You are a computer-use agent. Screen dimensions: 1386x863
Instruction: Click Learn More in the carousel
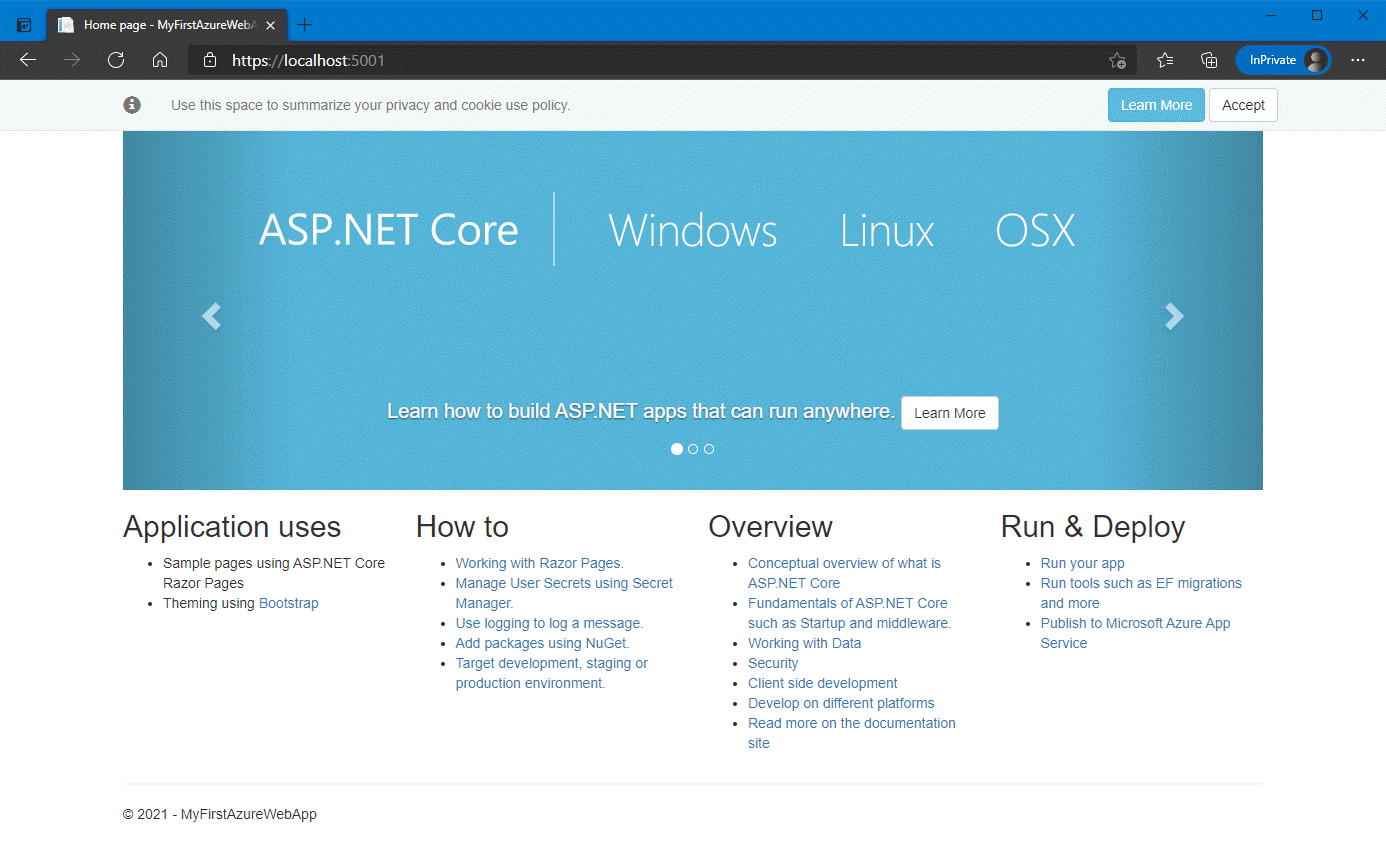(949, 413)
